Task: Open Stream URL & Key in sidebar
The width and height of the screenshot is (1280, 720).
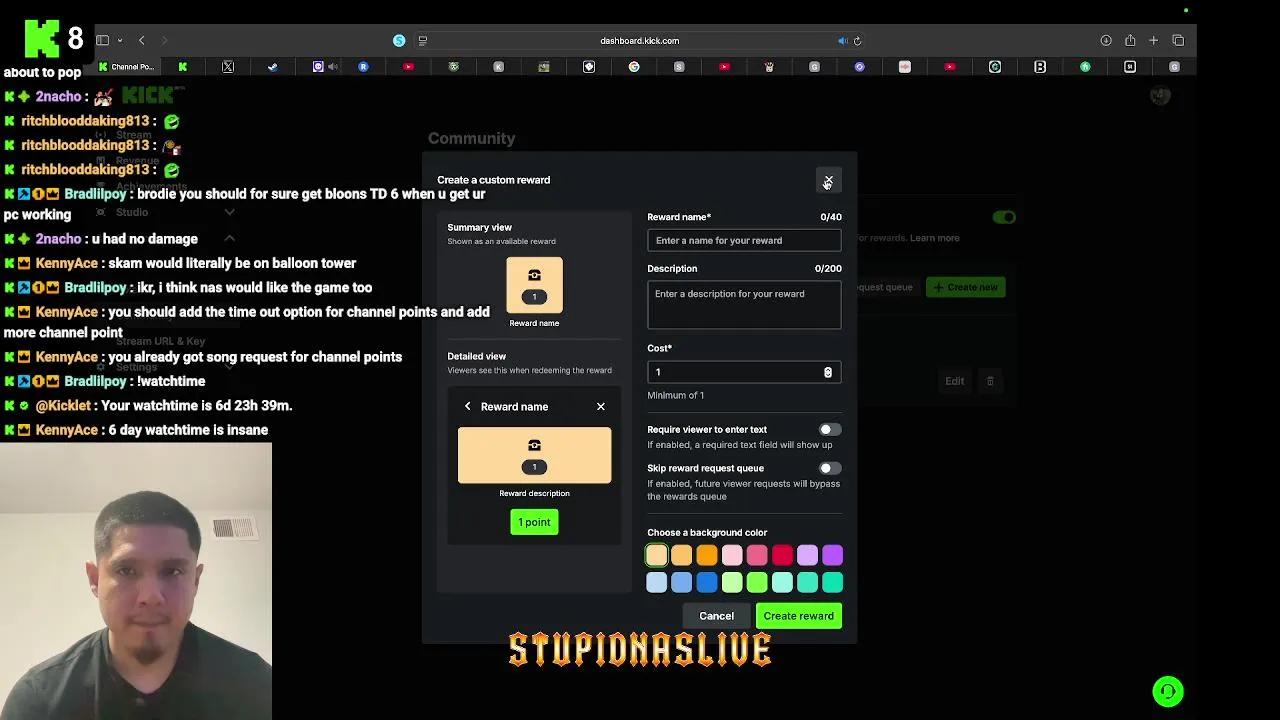Action: click(160, 342)
